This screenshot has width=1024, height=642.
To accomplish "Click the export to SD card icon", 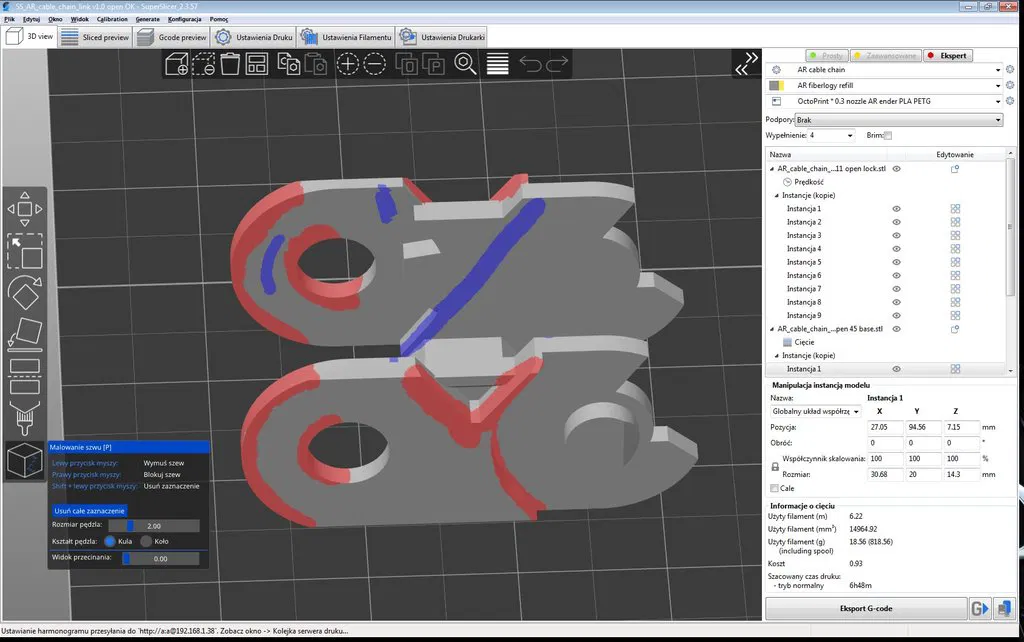I will 1004,609.
